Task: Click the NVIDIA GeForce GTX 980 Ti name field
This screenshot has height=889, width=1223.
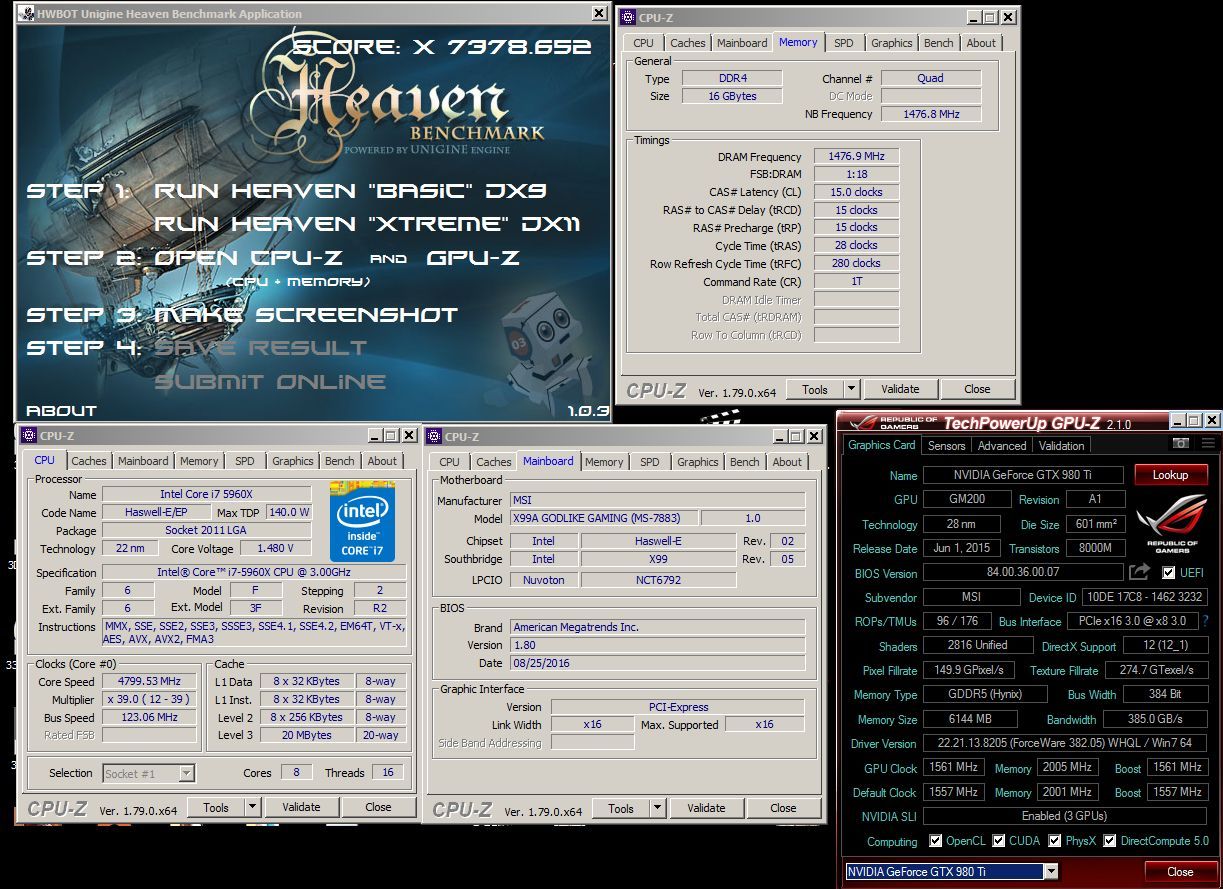Action: (1023, 476)
